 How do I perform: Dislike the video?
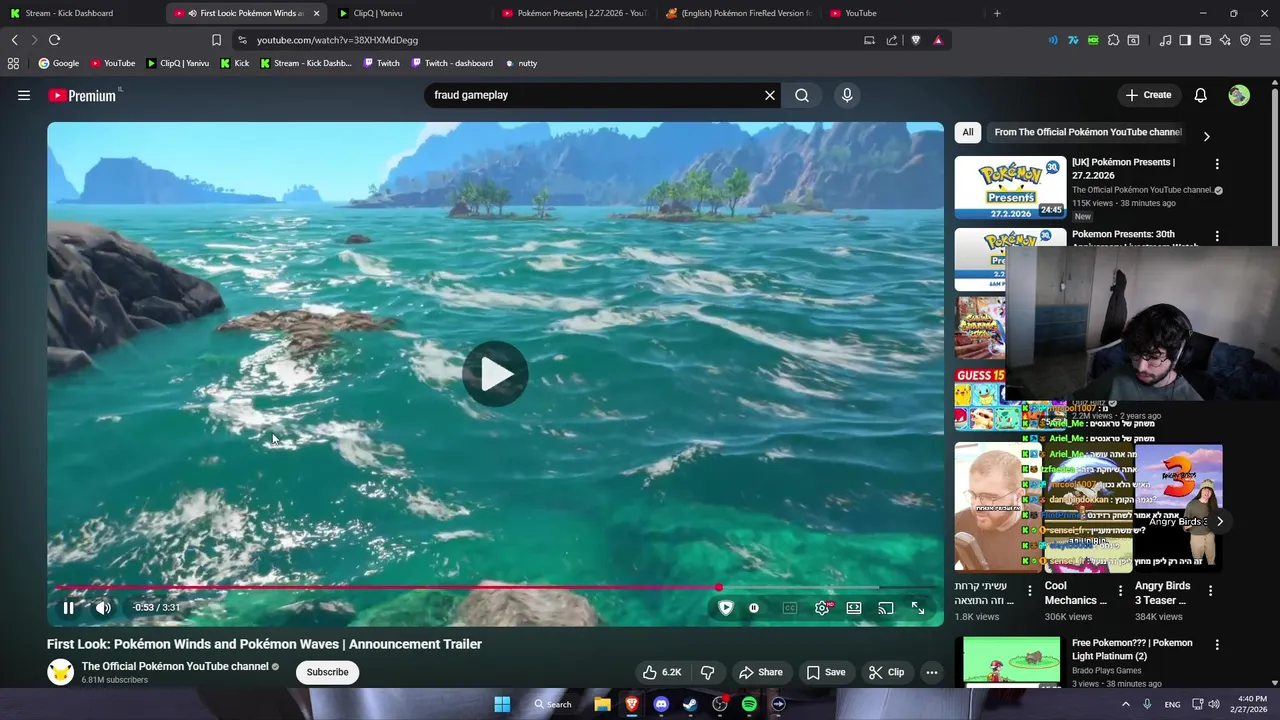(708, 672)
